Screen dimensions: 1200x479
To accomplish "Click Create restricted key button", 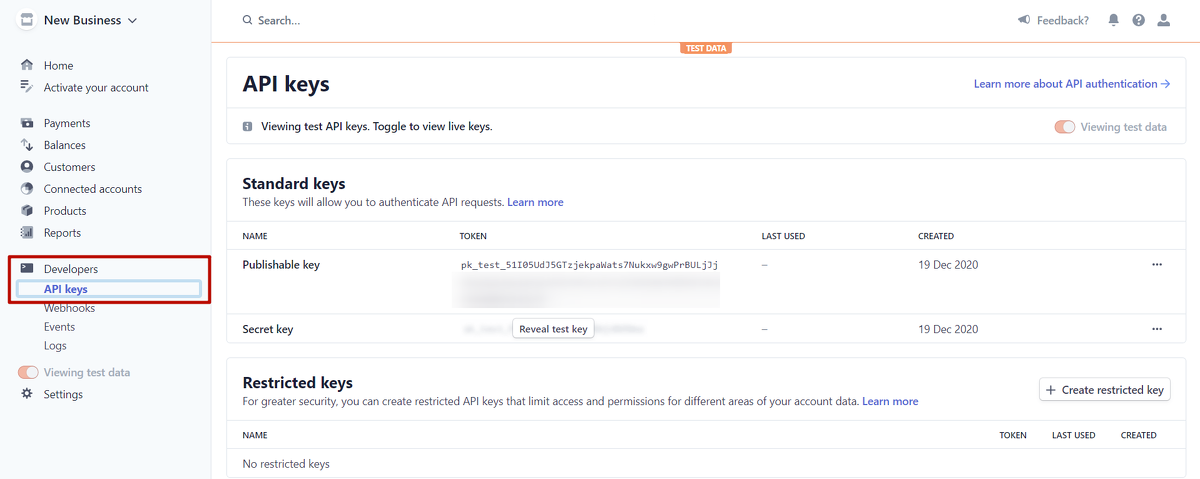I will click(x=1105, y=390).
